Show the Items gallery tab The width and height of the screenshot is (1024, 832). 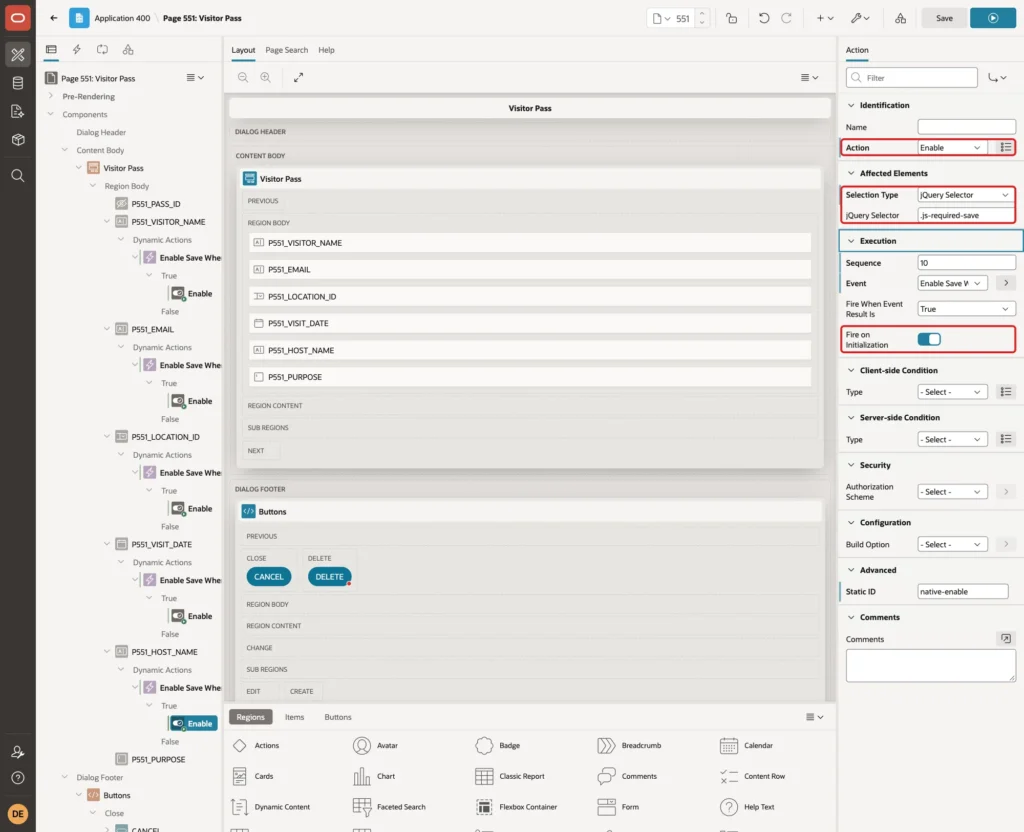pos(295,717)
